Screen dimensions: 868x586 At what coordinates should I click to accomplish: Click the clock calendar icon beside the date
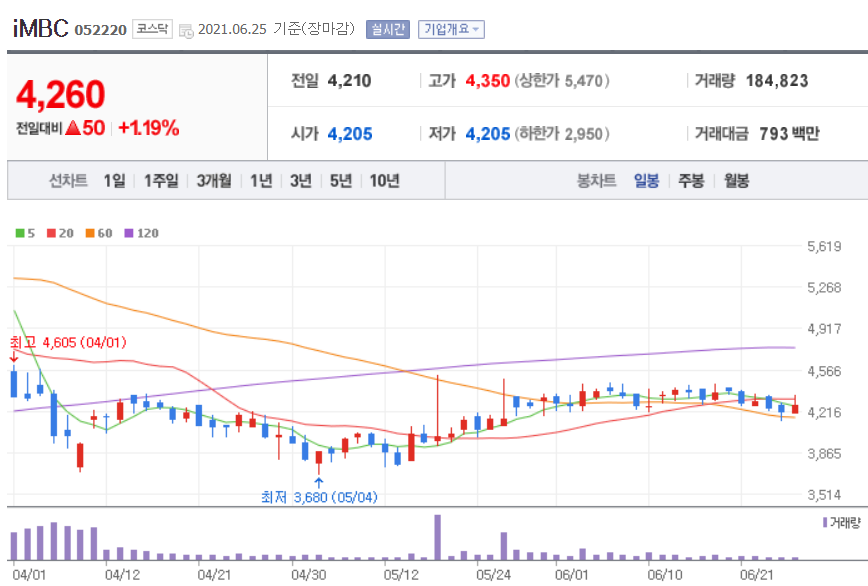pos(186,30)
